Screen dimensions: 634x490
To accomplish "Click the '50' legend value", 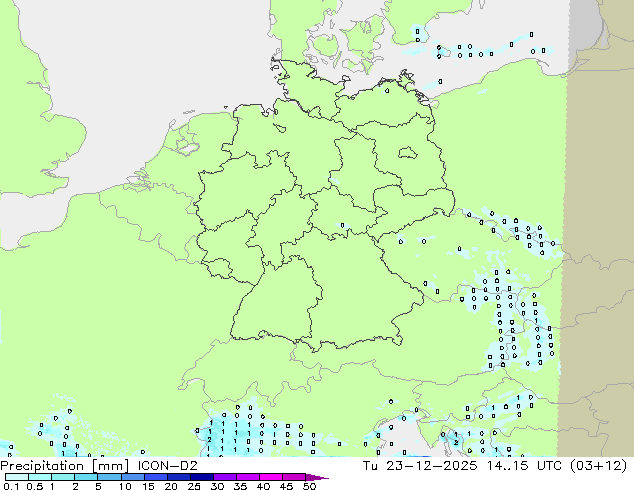I will click(x=309, y=486).
